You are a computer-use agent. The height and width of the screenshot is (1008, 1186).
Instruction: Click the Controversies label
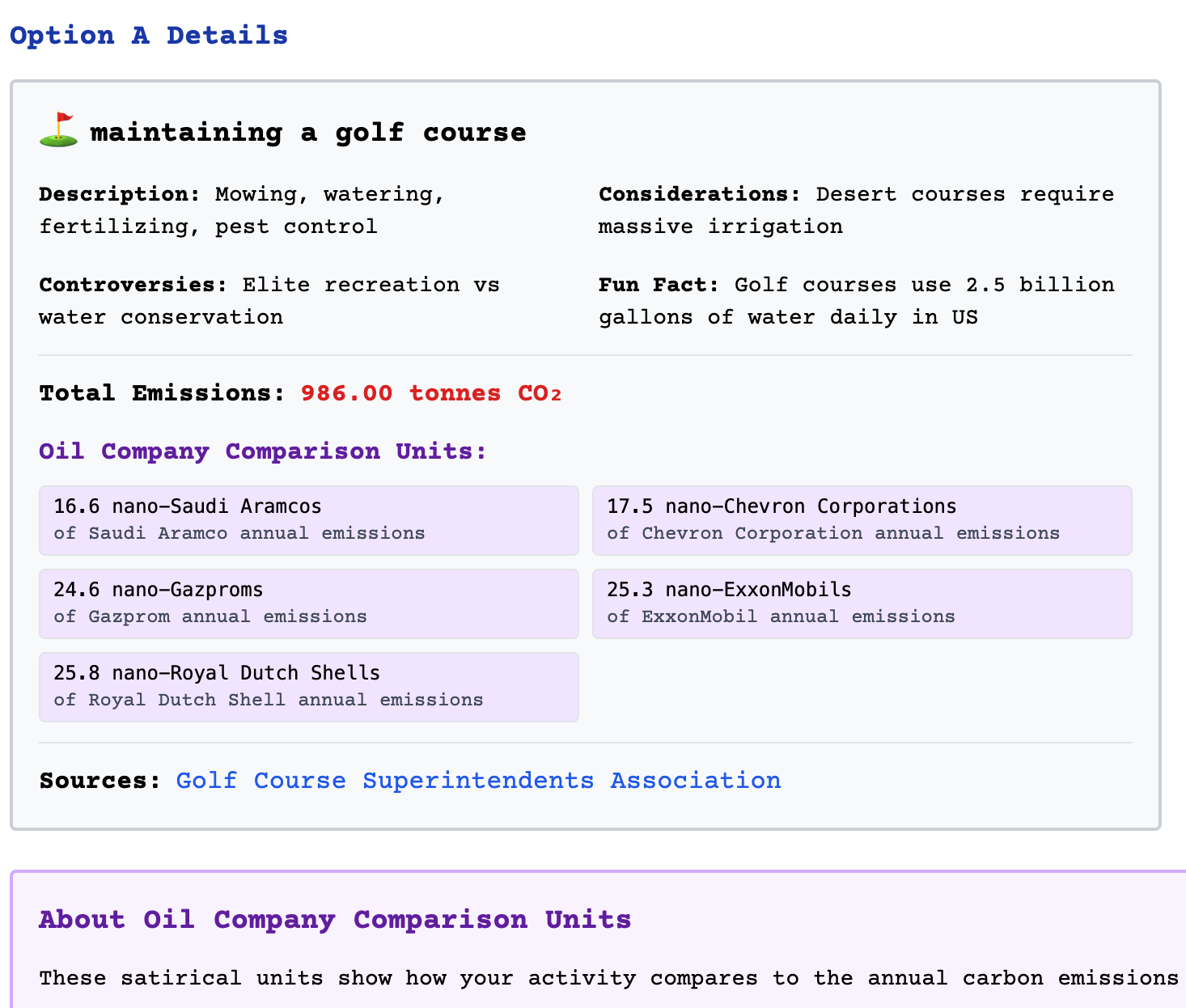pos(133,285)
